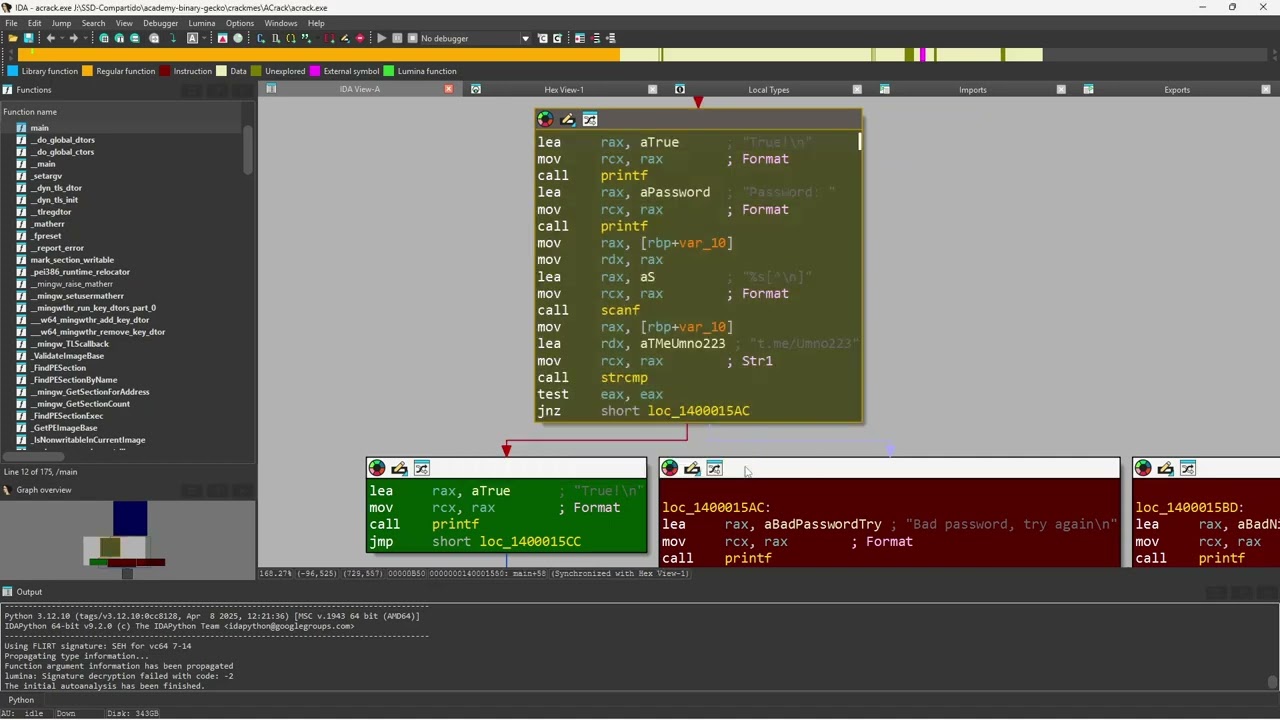Click loc_1400015CC jump target

click(530, 541)
